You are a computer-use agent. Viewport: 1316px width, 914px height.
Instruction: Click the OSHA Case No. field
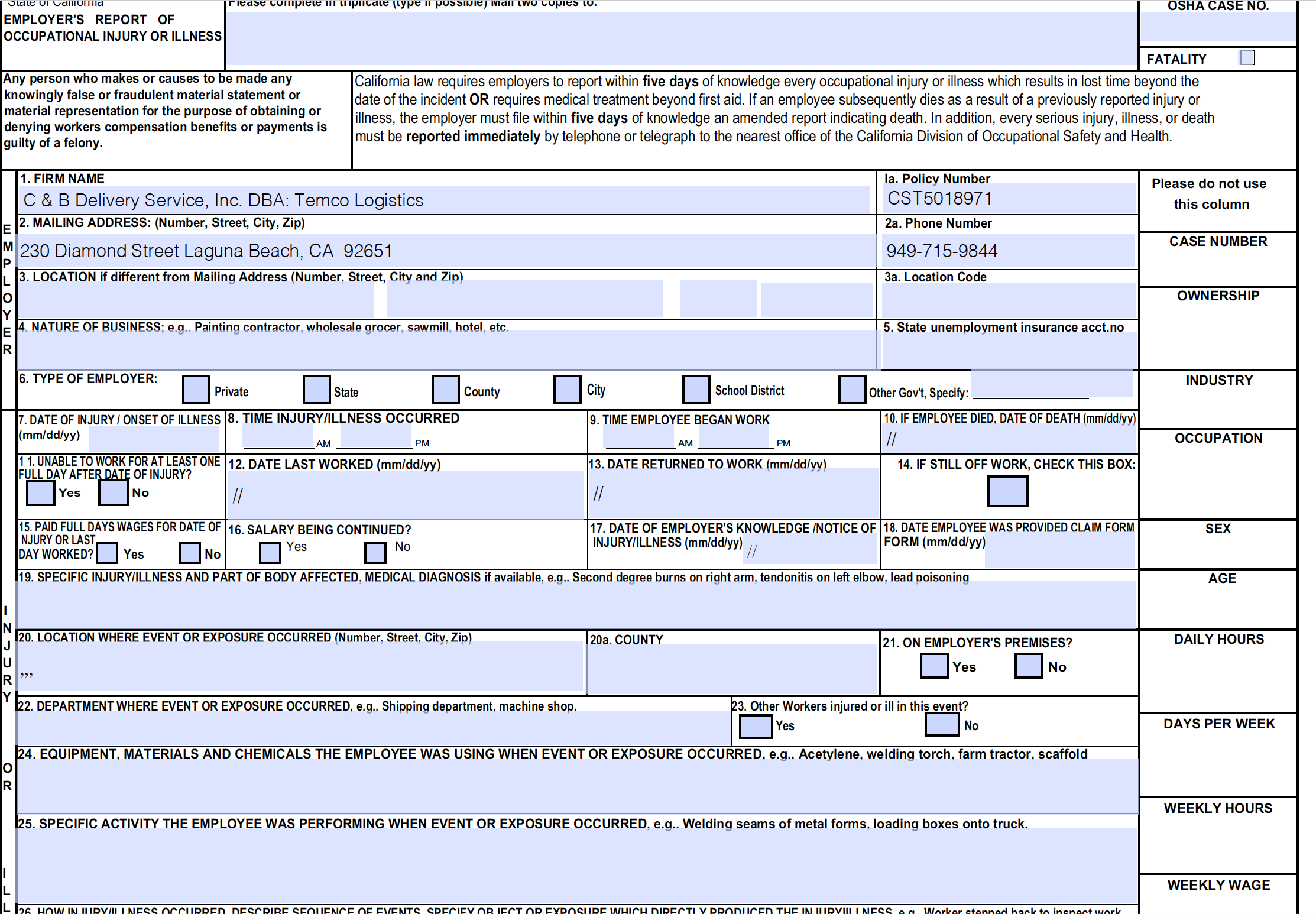[1218, 27]
